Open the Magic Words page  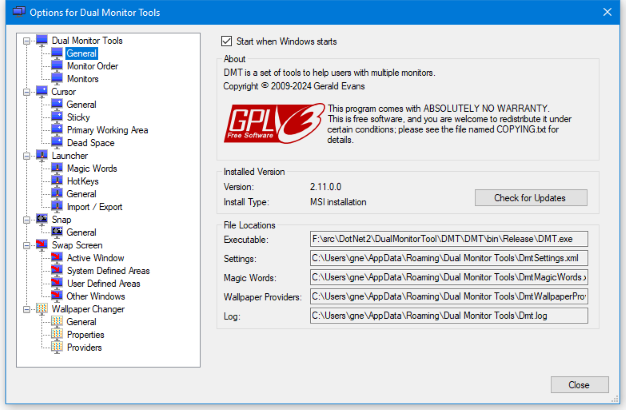[92, 168]
